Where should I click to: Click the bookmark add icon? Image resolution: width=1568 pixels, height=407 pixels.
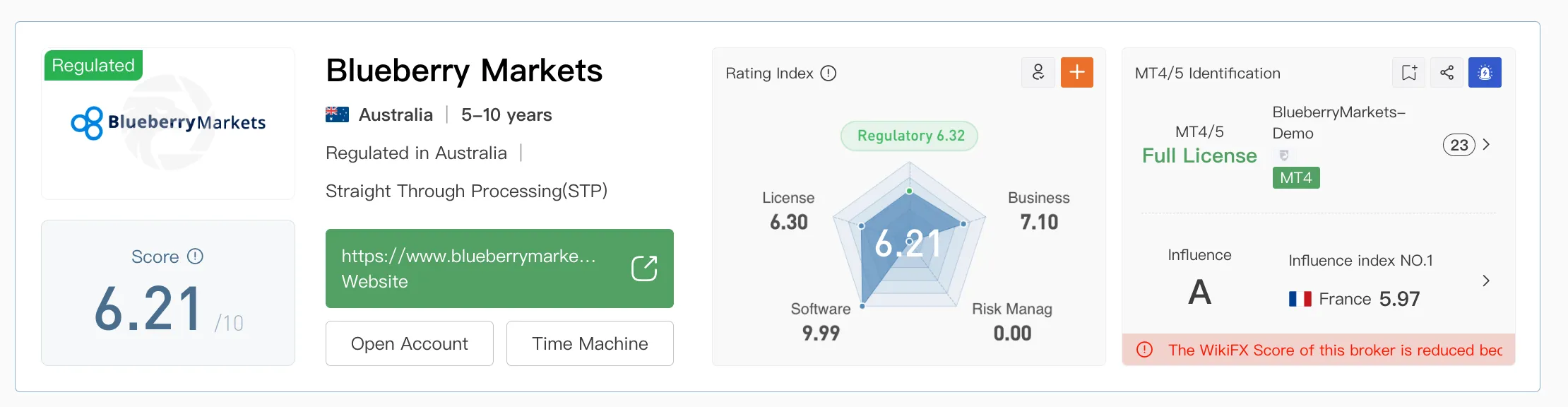click(1409, 72)
